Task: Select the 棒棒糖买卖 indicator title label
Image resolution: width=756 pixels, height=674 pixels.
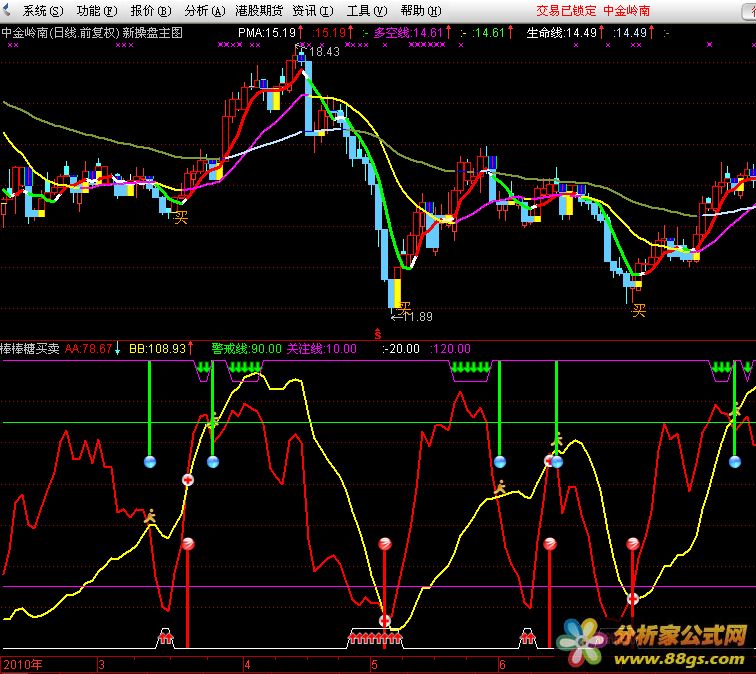Action: (x=31, y=349)
